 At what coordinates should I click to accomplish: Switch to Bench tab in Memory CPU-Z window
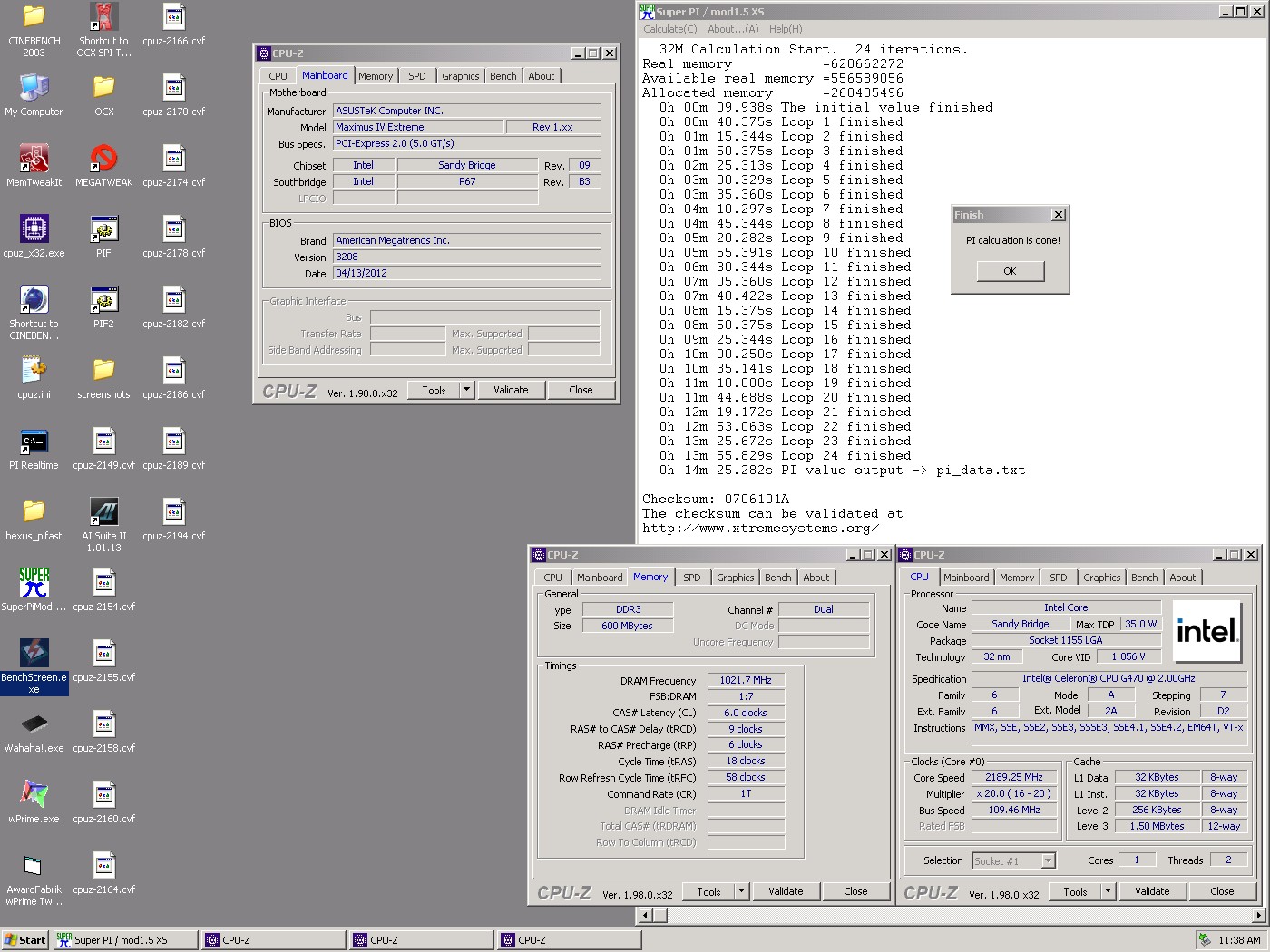pos(778,578)
